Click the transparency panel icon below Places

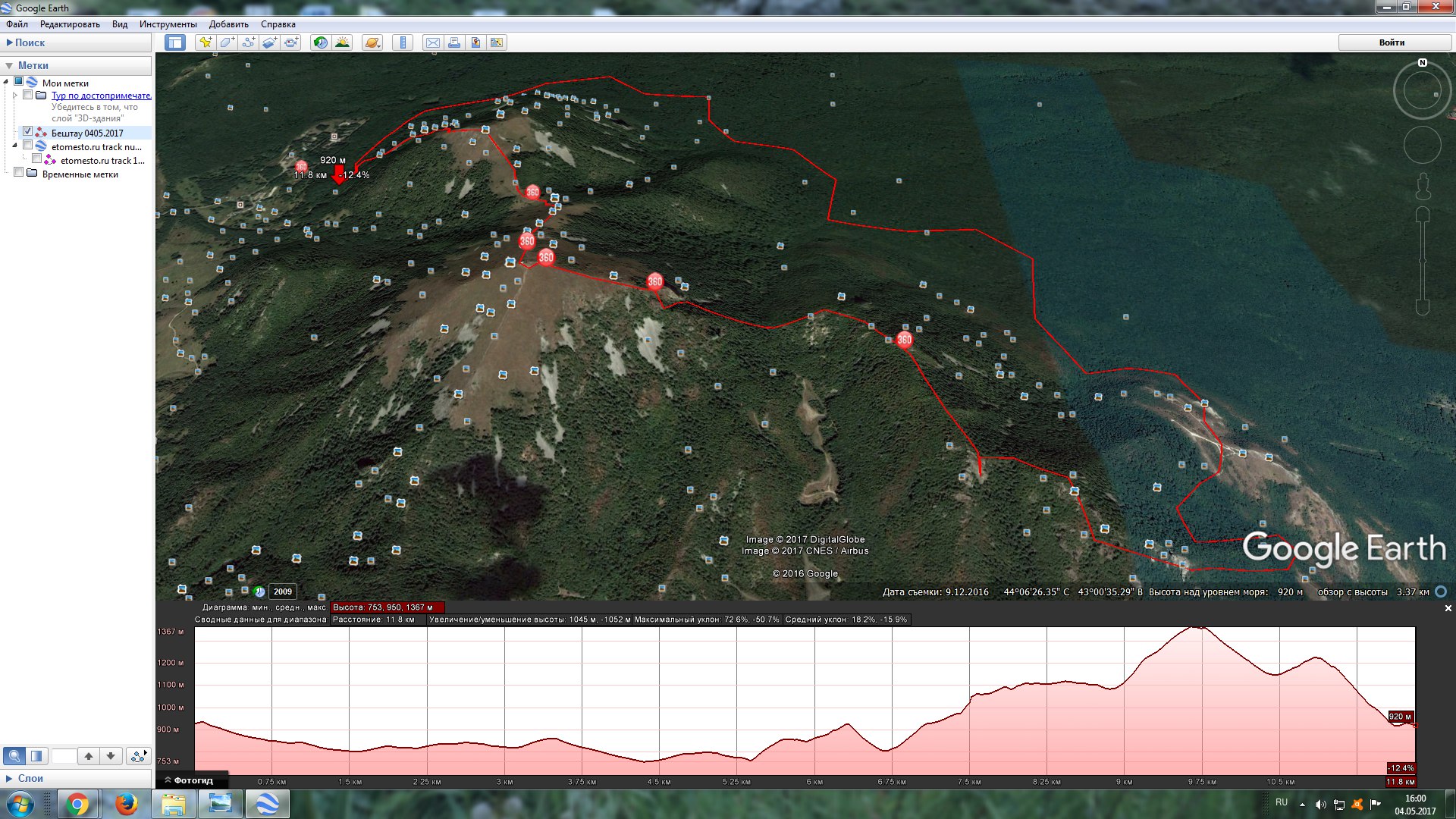click(36, 755)
